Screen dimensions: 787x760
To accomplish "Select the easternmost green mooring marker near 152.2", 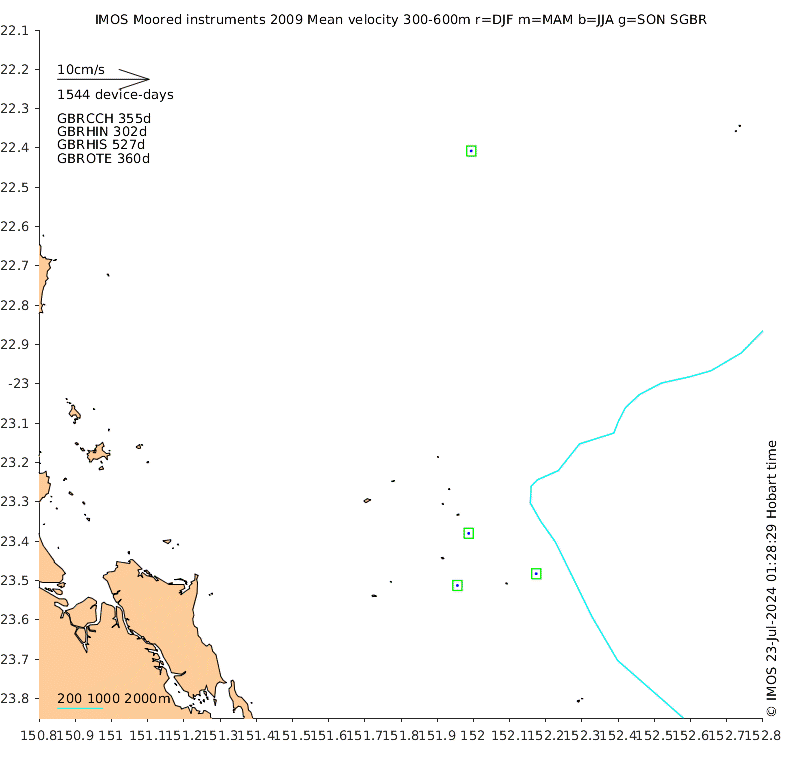I will [536, 573].
